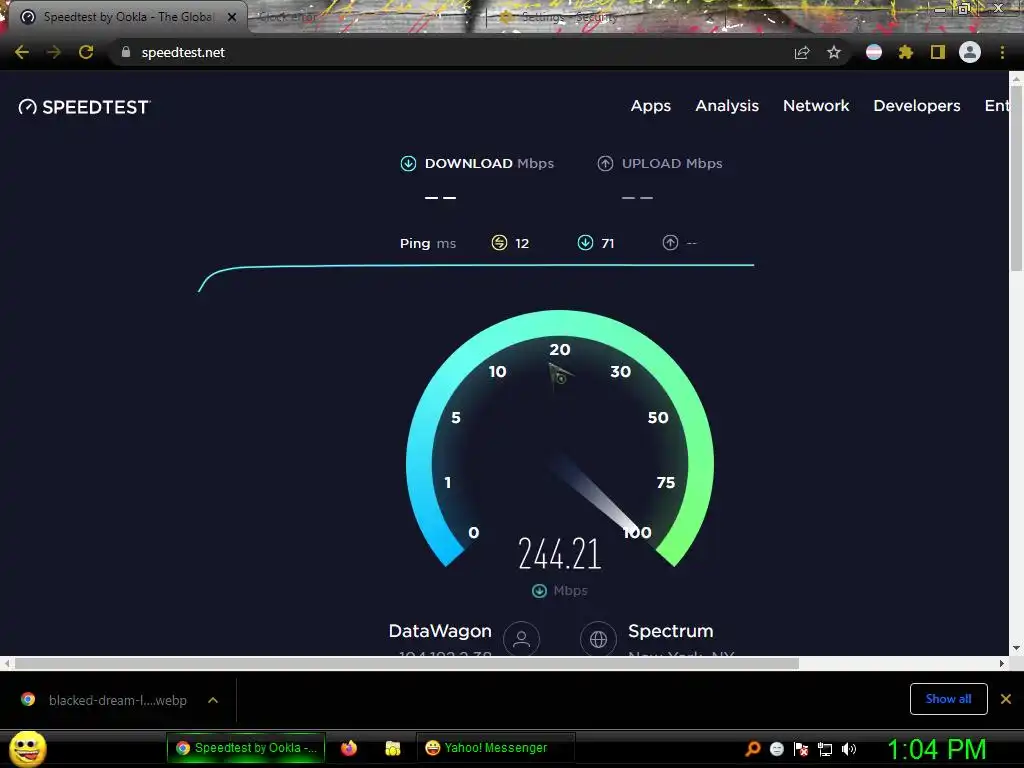Image resolution: width=1024 pixels, height=768 pixels.
Task: Open the smiley Start button
Action: pyautogui.click(x=28, y=748)
